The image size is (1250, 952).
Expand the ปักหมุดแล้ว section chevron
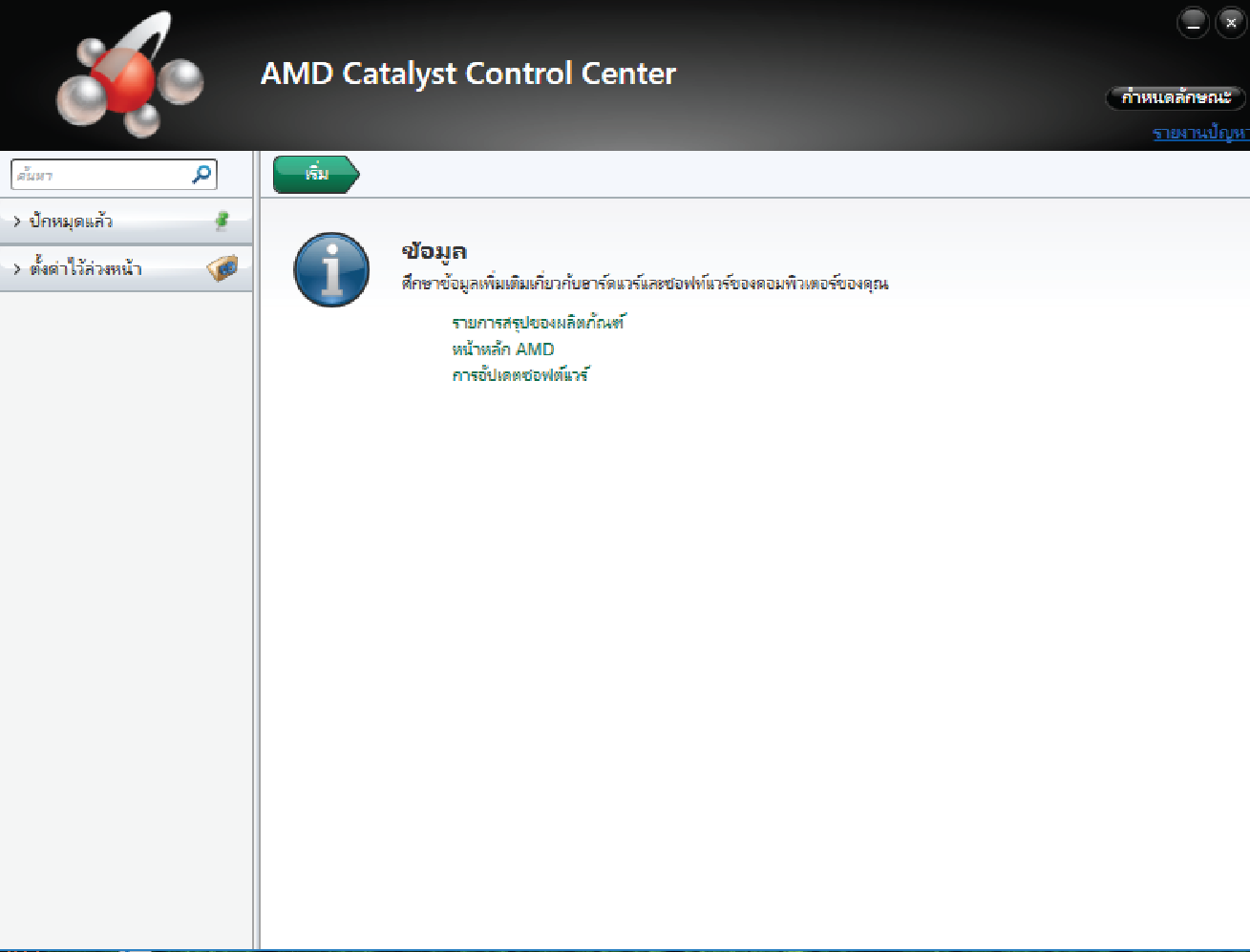pos(17,222)
